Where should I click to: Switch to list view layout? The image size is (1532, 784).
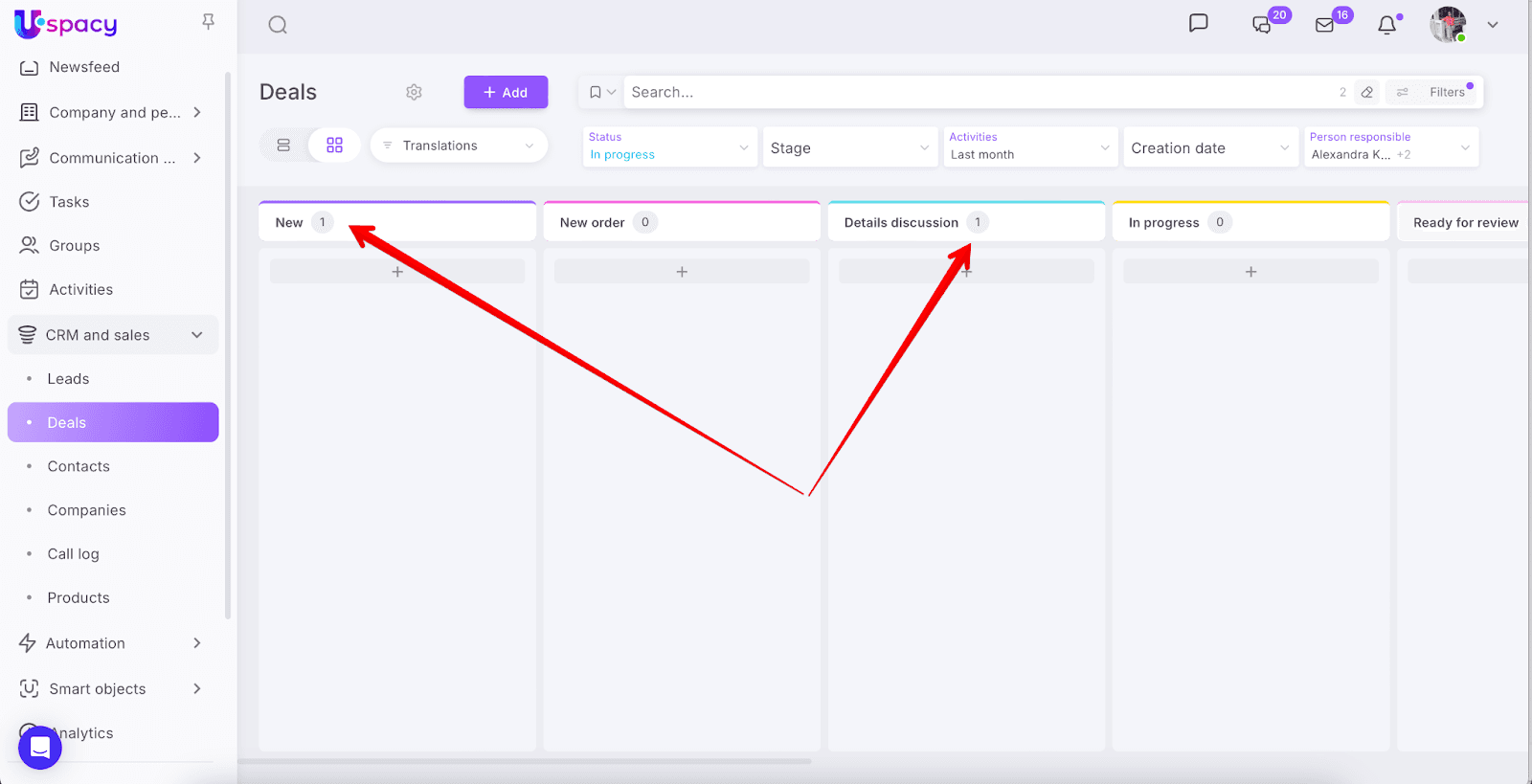(x=283, y=146)
